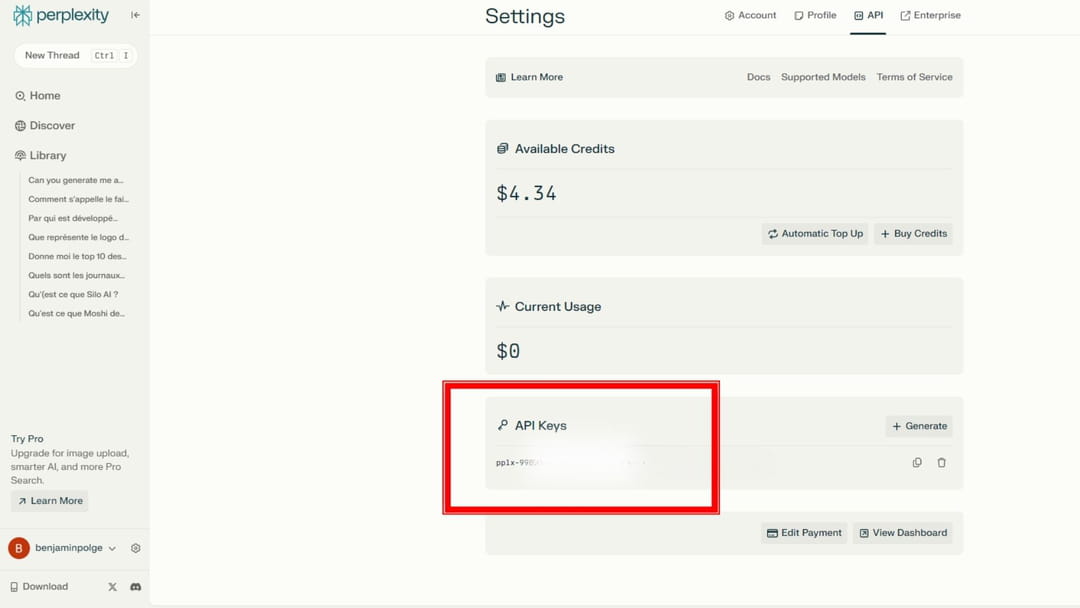The height and width of the screenshot is (608, 1080).
Task: Go to Home in sidebar
Action: click(38, 96)
